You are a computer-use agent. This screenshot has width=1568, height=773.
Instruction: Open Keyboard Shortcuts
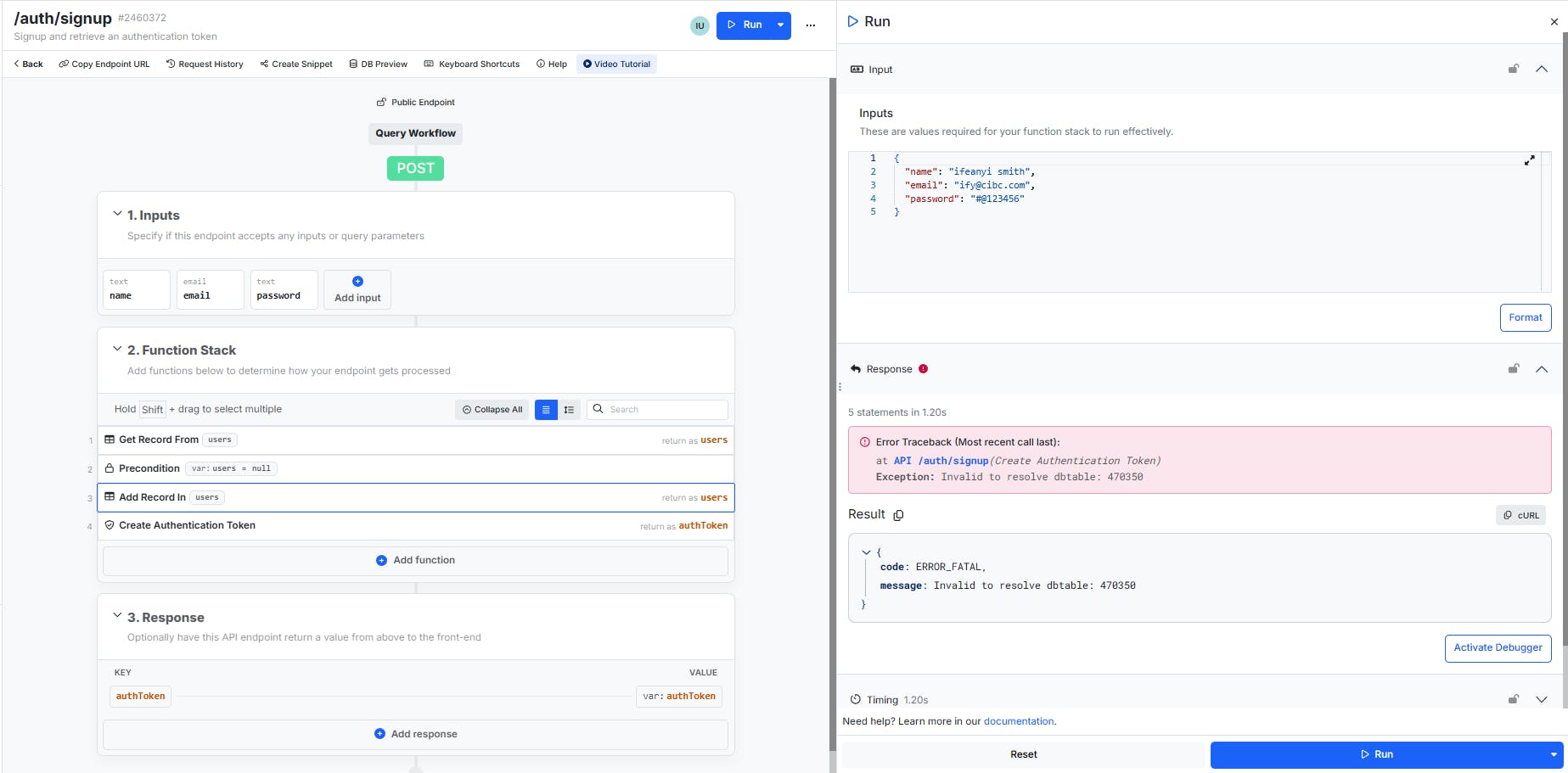coord(472,64)
